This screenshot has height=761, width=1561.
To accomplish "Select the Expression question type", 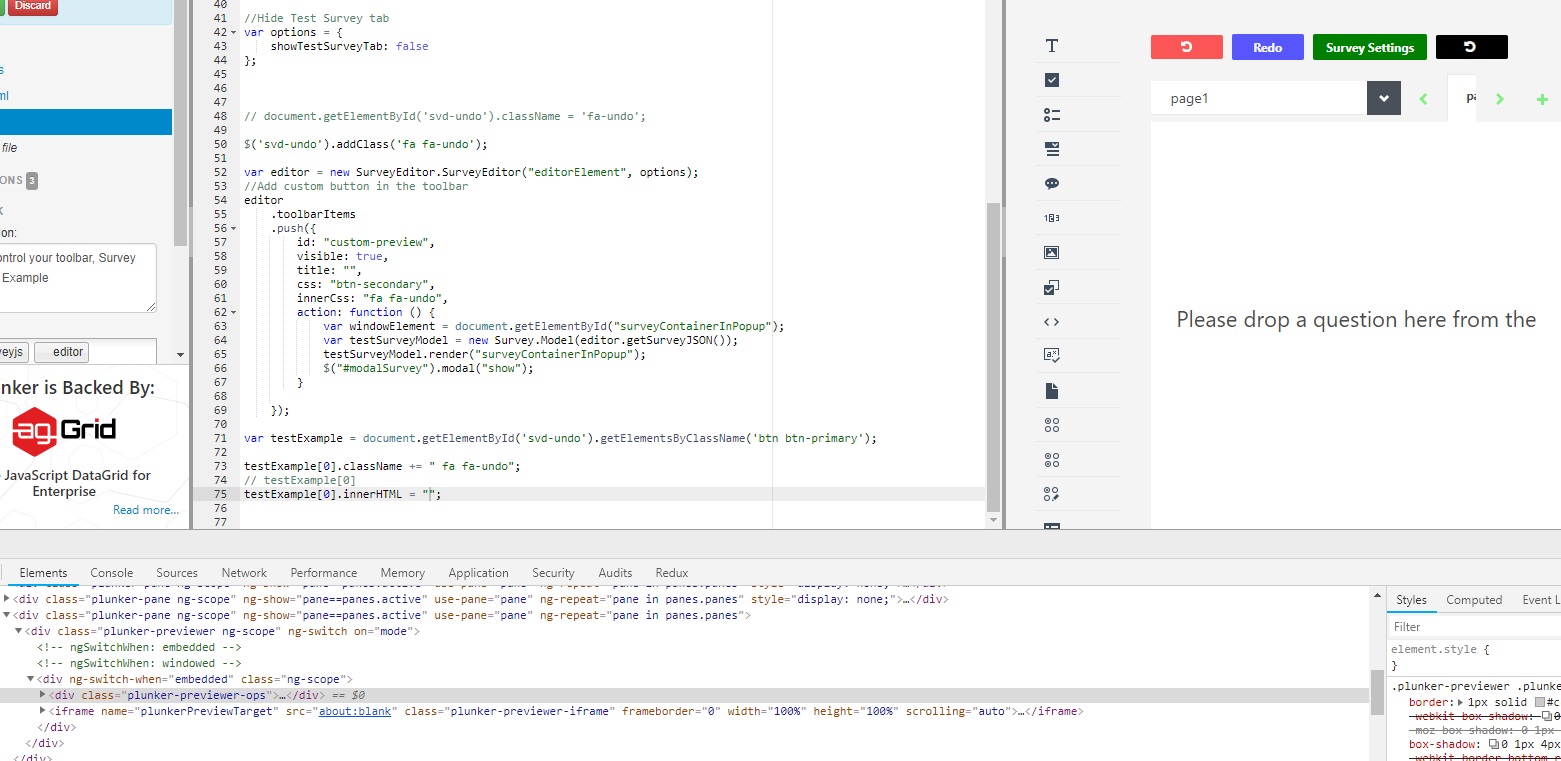I will coord(1051,354).
